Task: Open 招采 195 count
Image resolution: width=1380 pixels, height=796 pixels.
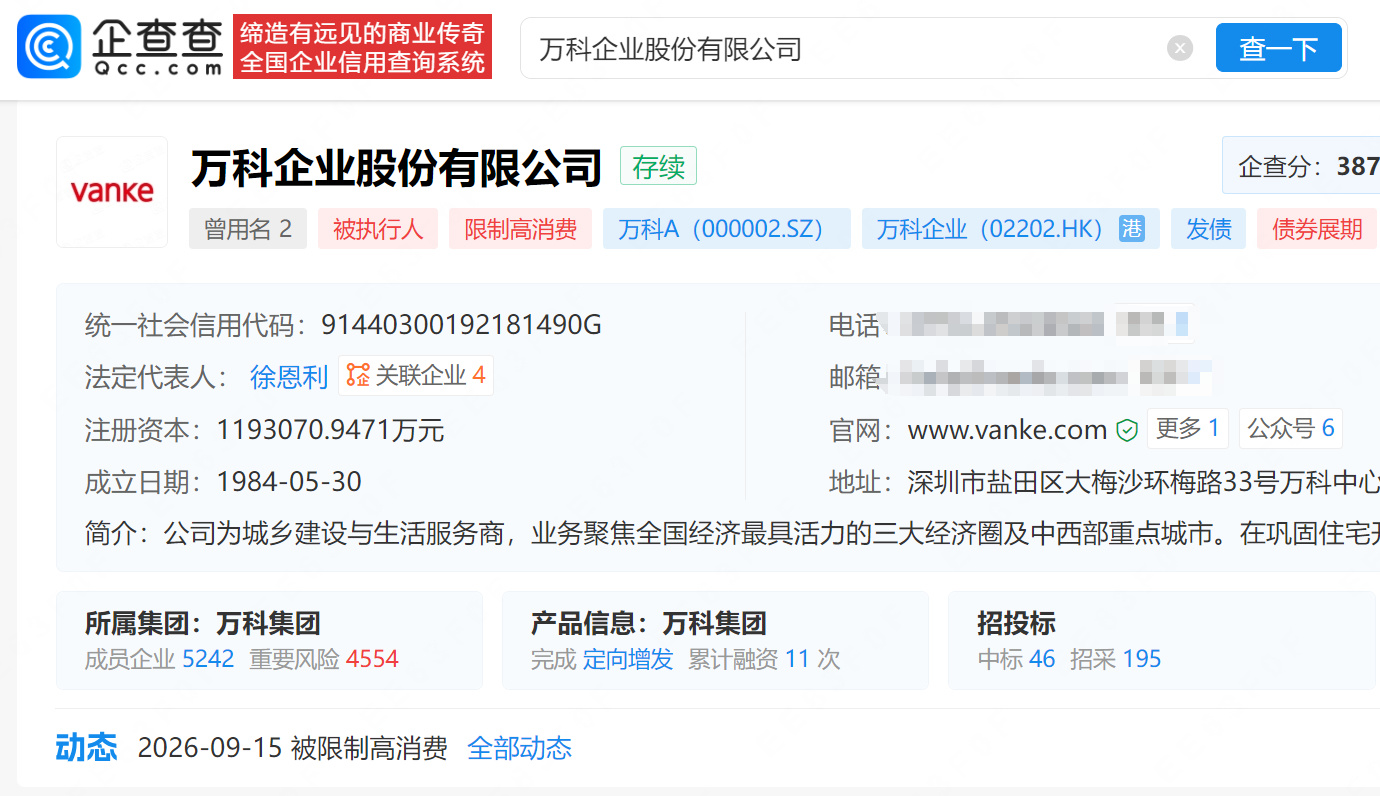Action: pyautogui.click(x=1116, y=659)
